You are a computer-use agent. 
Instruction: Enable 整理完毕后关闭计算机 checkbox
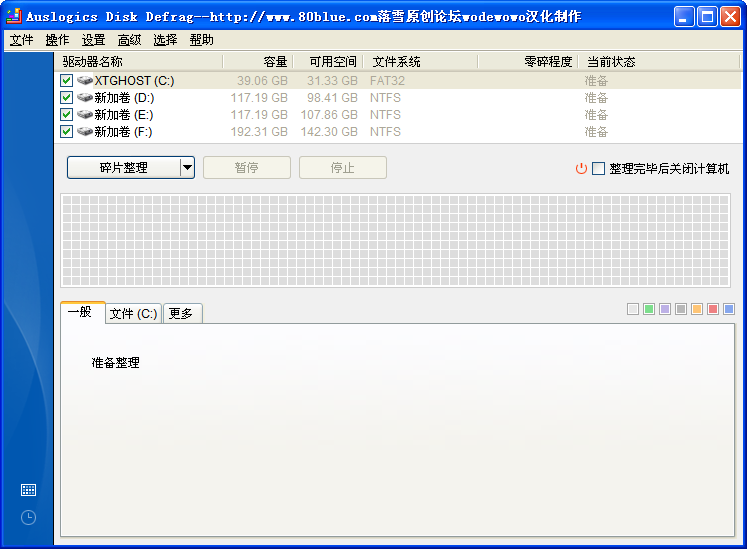tap(598, 168)
